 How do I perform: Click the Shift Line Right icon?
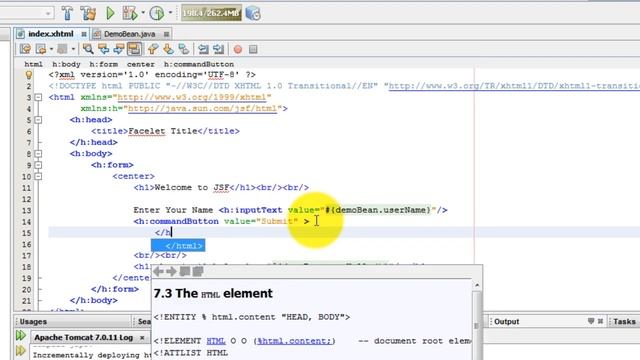(x=218, y=49)
